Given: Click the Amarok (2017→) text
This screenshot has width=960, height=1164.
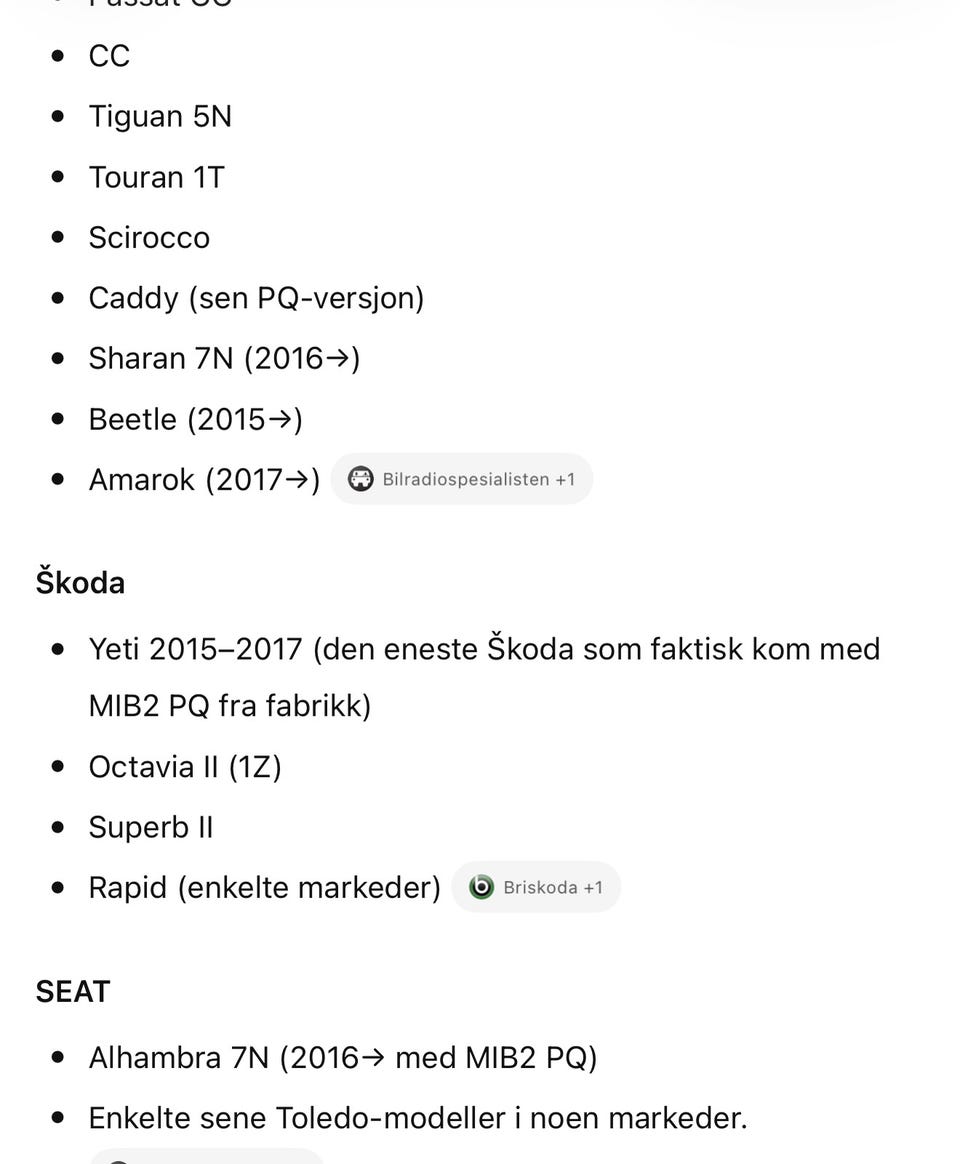Looking at the screenshot, I should 204,480.
